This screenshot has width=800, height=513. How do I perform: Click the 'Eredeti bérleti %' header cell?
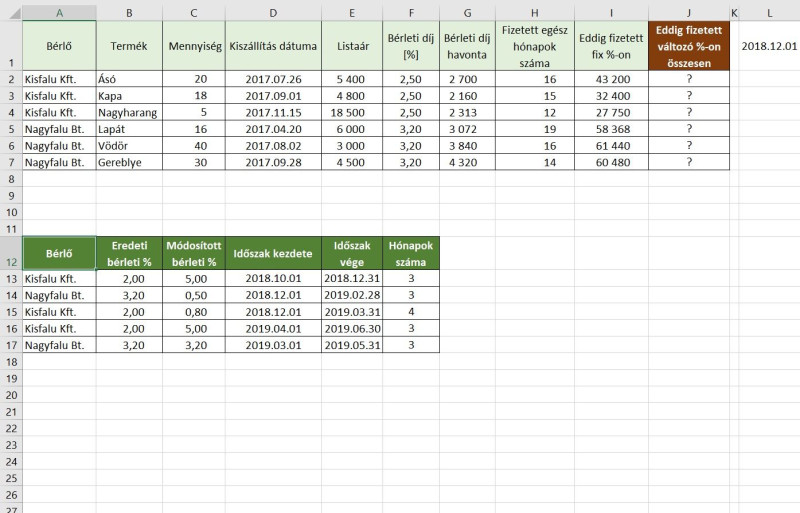tap(129, 253)
